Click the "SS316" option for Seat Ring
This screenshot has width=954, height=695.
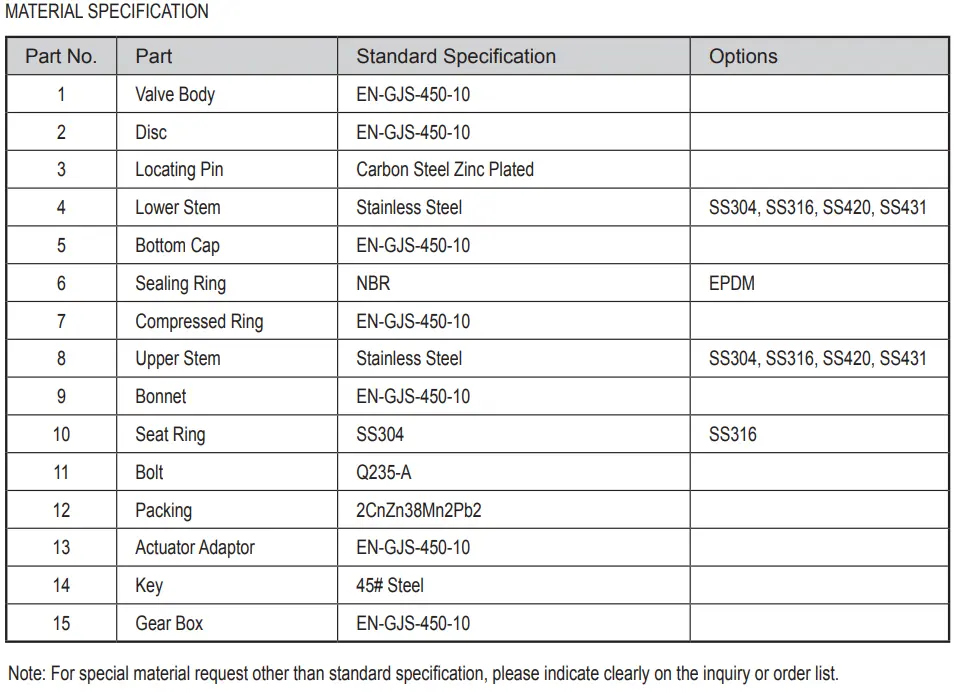click(x=732, y=435)
